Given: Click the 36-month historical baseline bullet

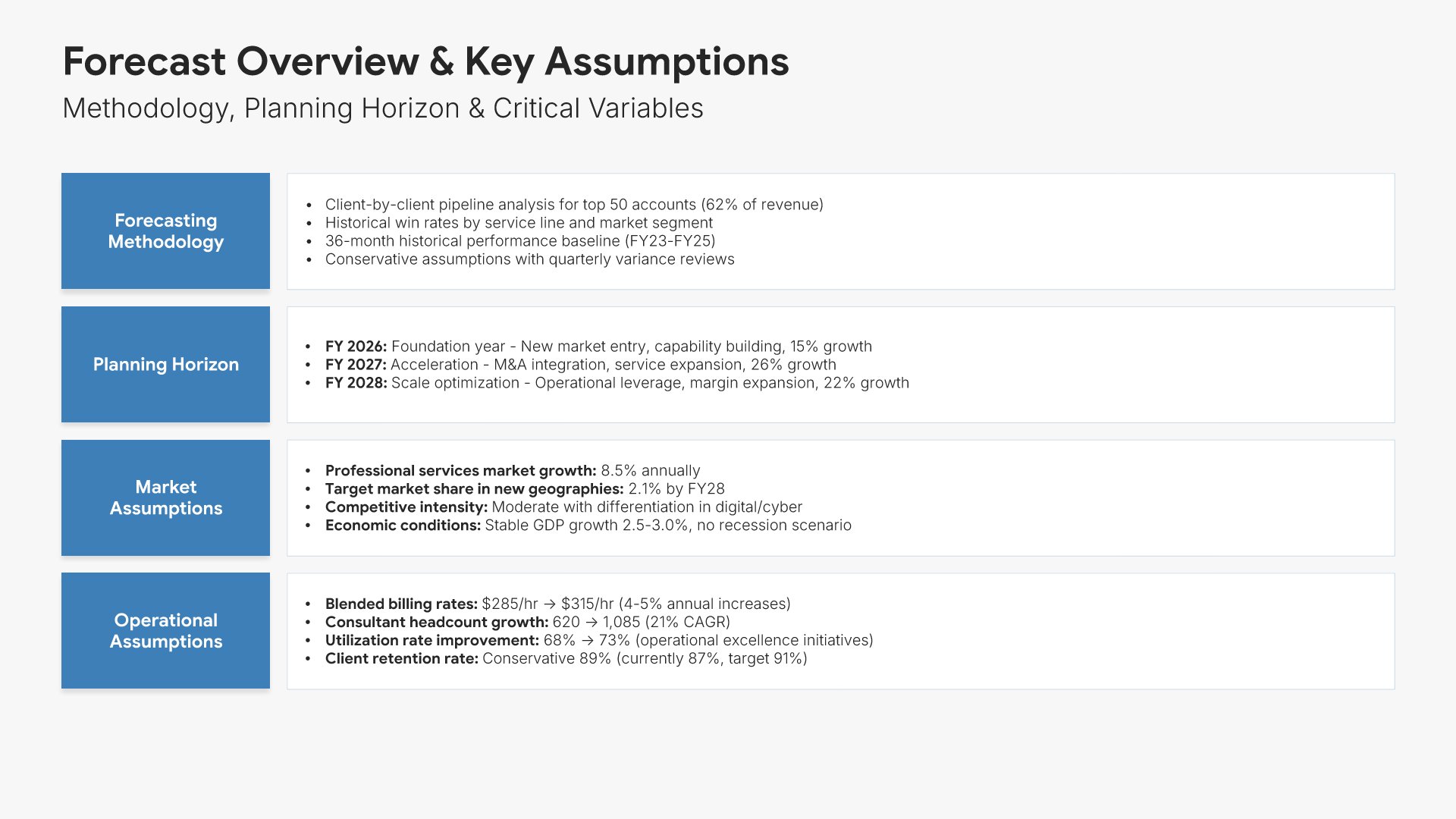Looking at the screenshot, I should point(519,241).
